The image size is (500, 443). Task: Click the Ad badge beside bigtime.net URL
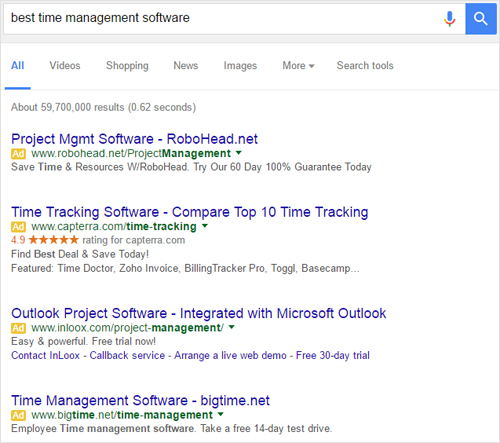pyautogui.click(x=18, y=415)
